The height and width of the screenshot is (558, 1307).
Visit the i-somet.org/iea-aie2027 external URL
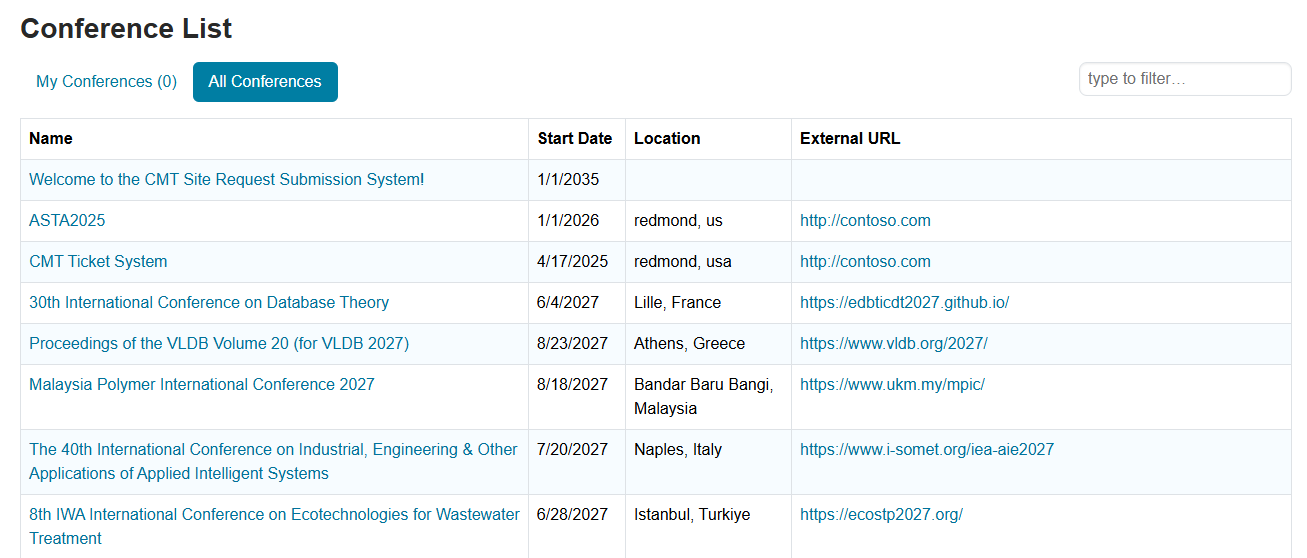click(x=926, y=450)
